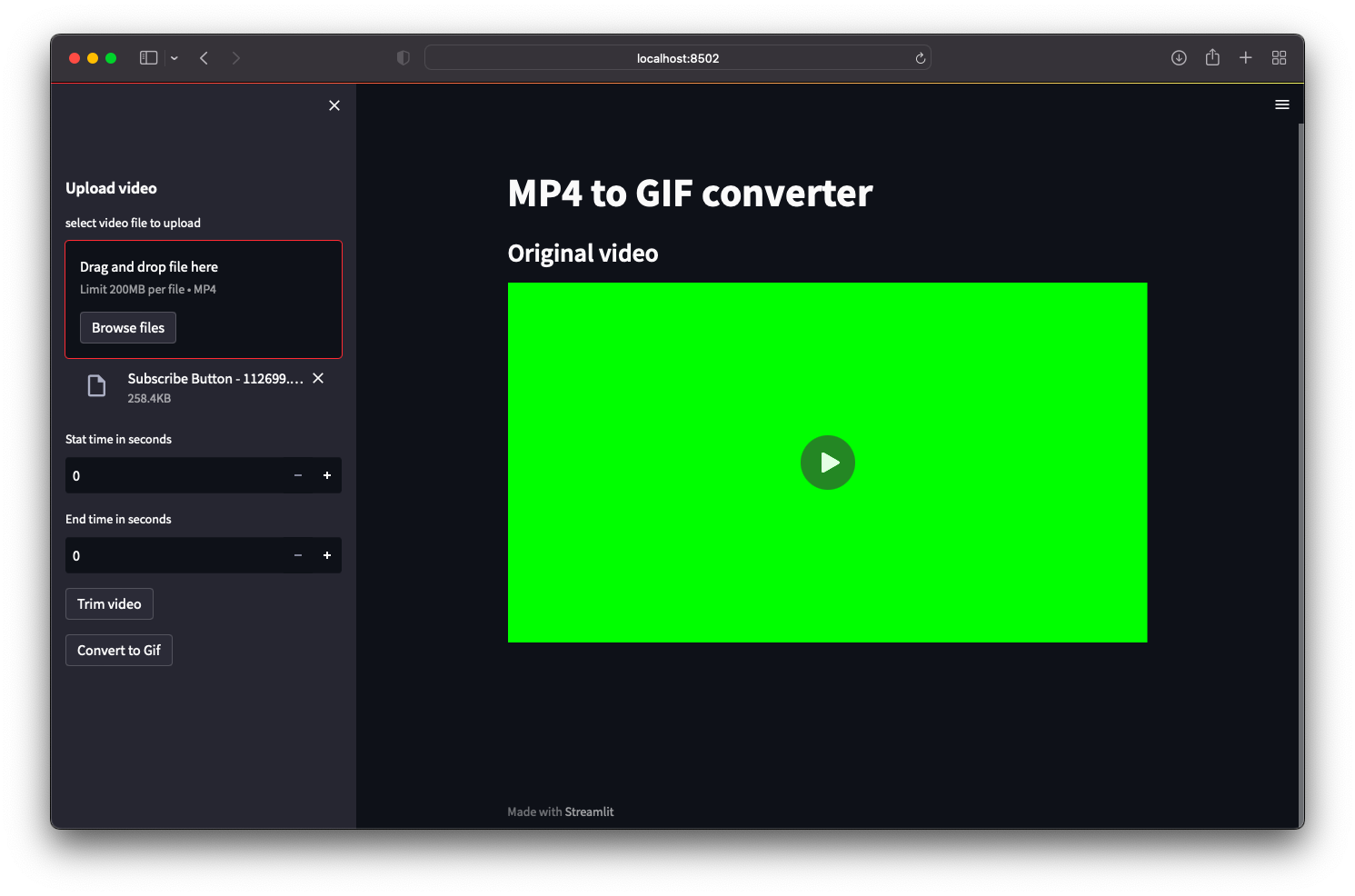1355x896 pixels.
Task: Decrement the end time with the minus
Action: [297, 555]
